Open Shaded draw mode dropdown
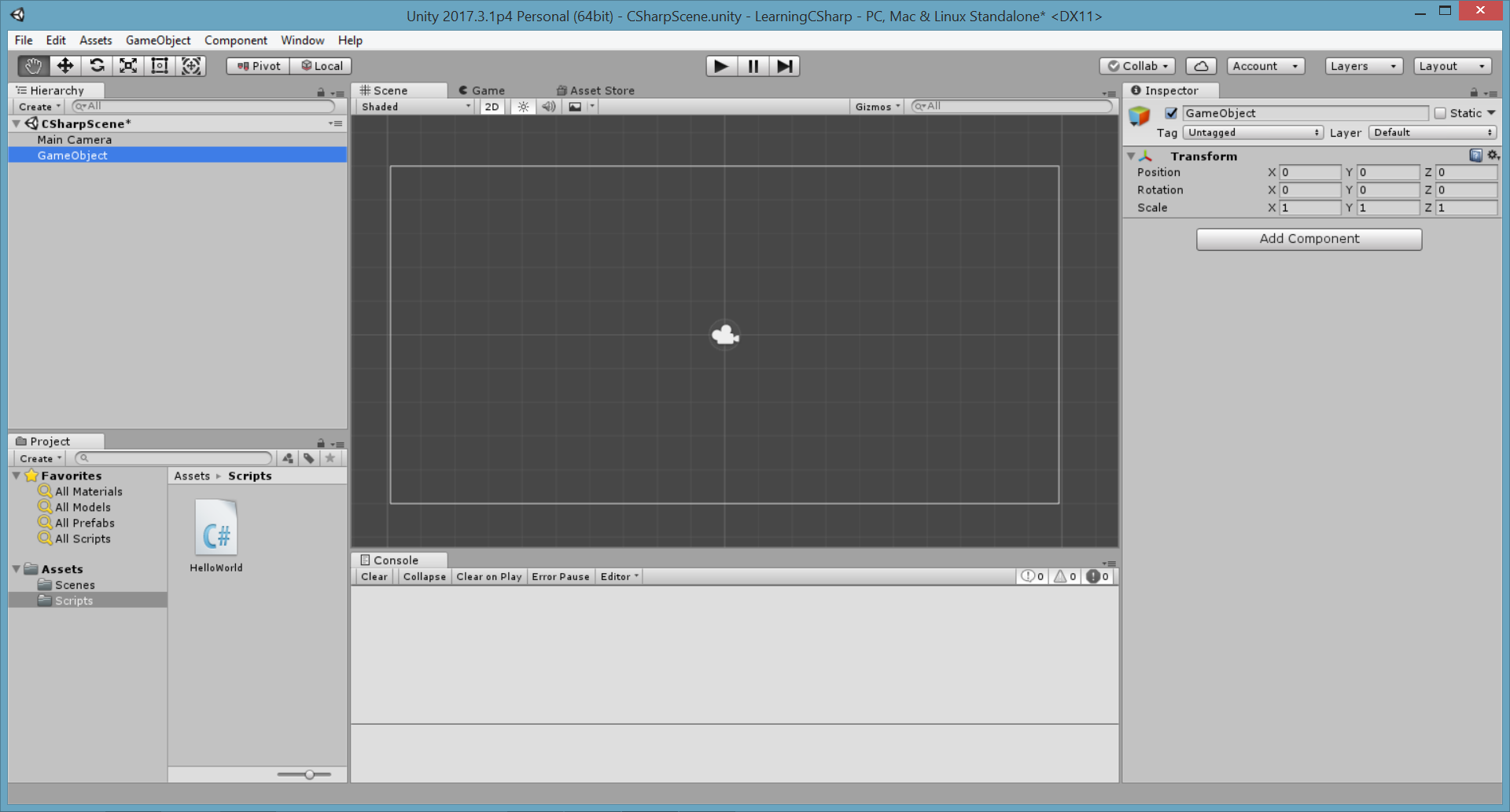The width and height of the screenshot is (1510, 812). tap(415, 107)
